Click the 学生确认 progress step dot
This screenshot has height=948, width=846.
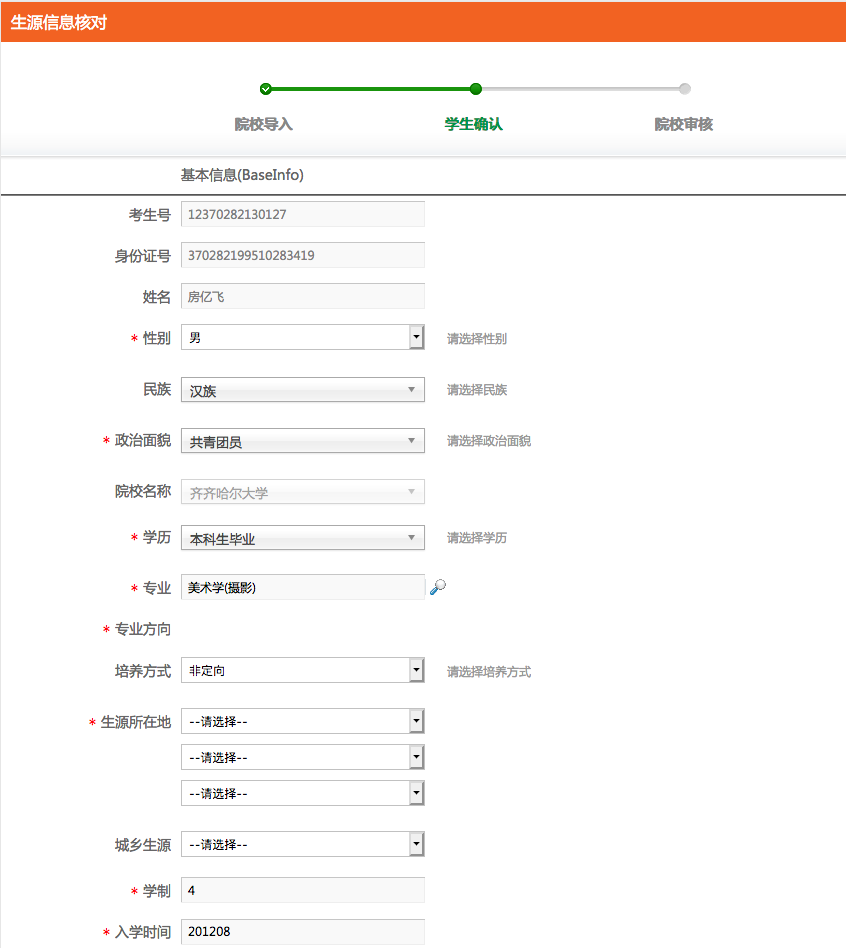[476, 89]
